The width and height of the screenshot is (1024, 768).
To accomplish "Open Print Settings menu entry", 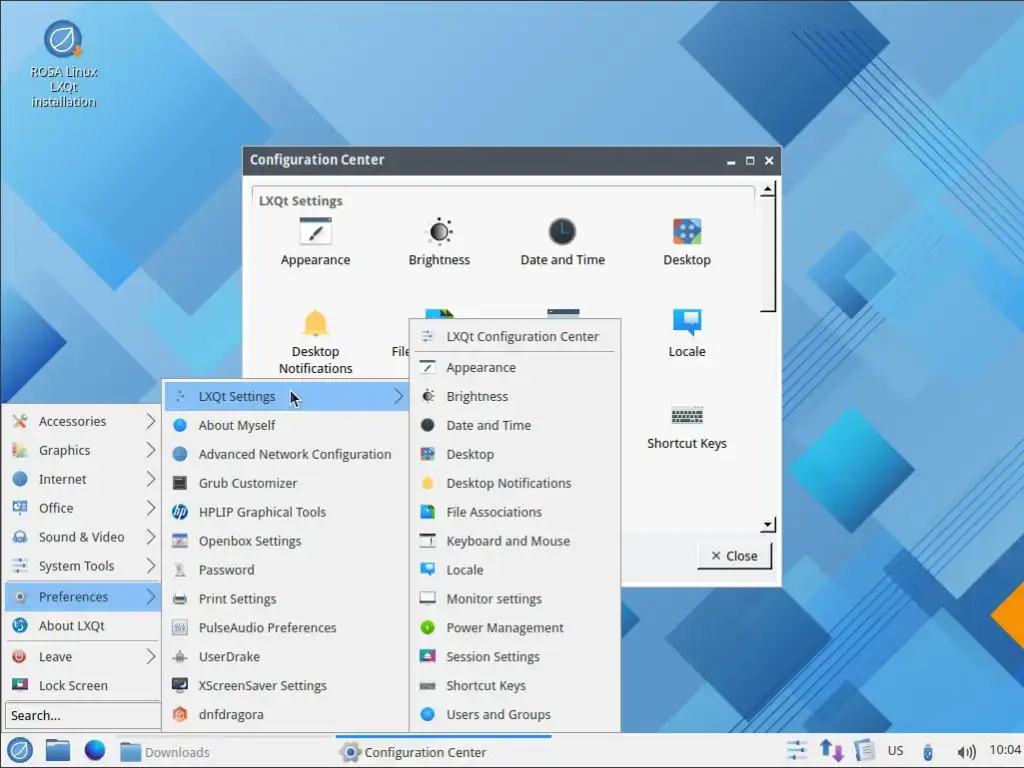I will click(x=287, y=599).
